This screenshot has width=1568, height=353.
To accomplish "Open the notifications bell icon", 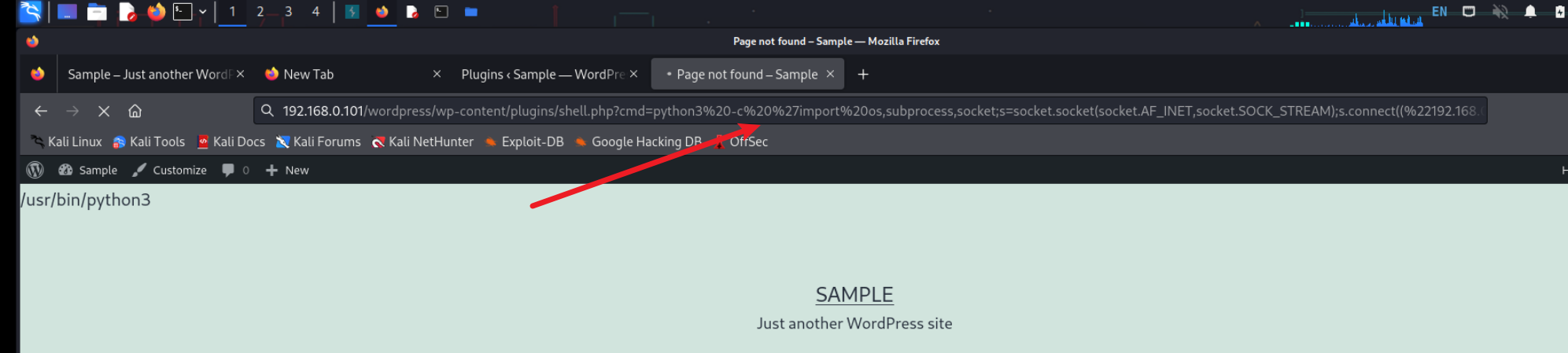I will point(1530,12).
